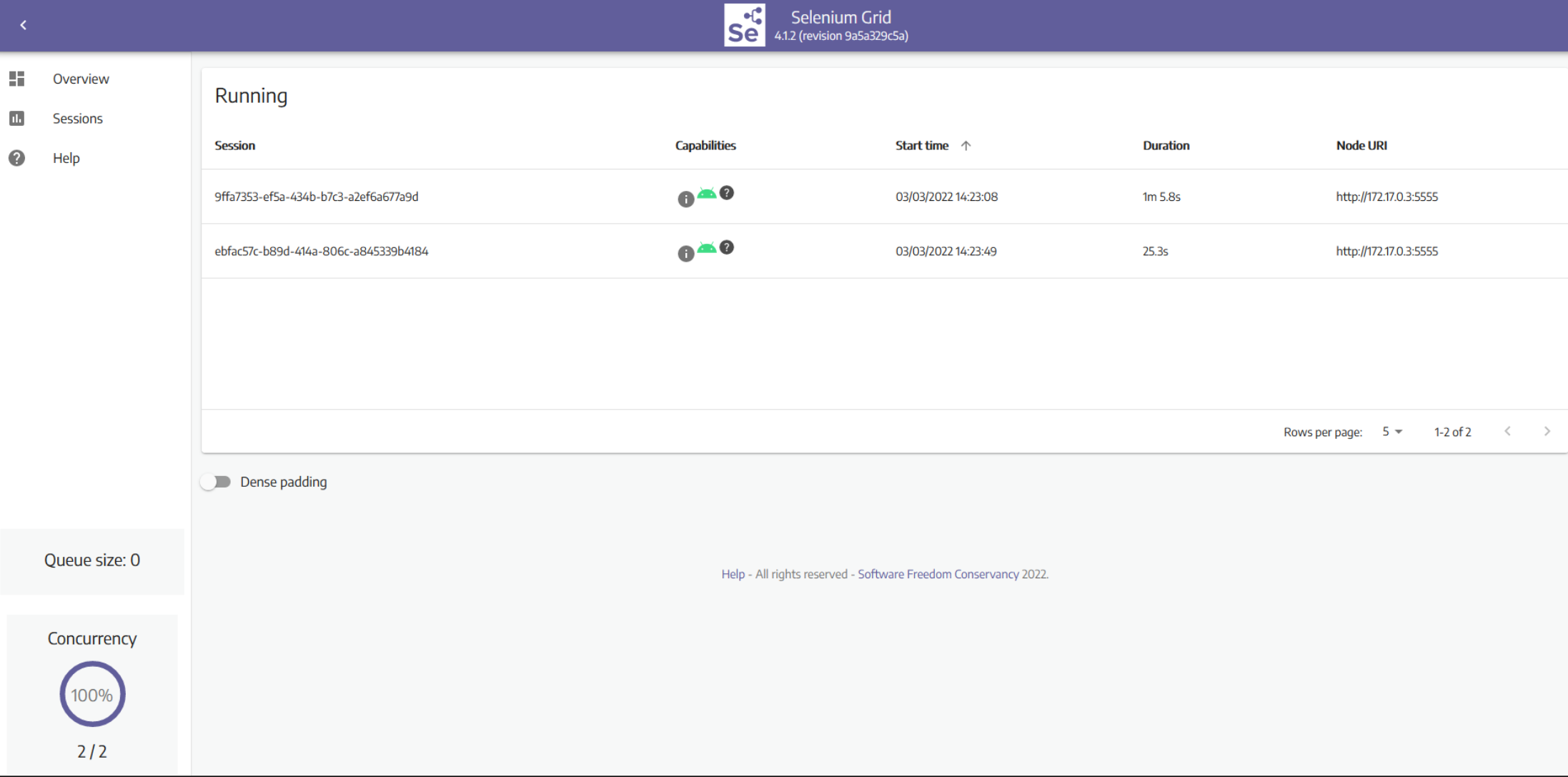Image resolution: width=1568 pixels, height=777 pixels.
Task: Collapse sidebar using the back chevron
Action: point(23,24)
